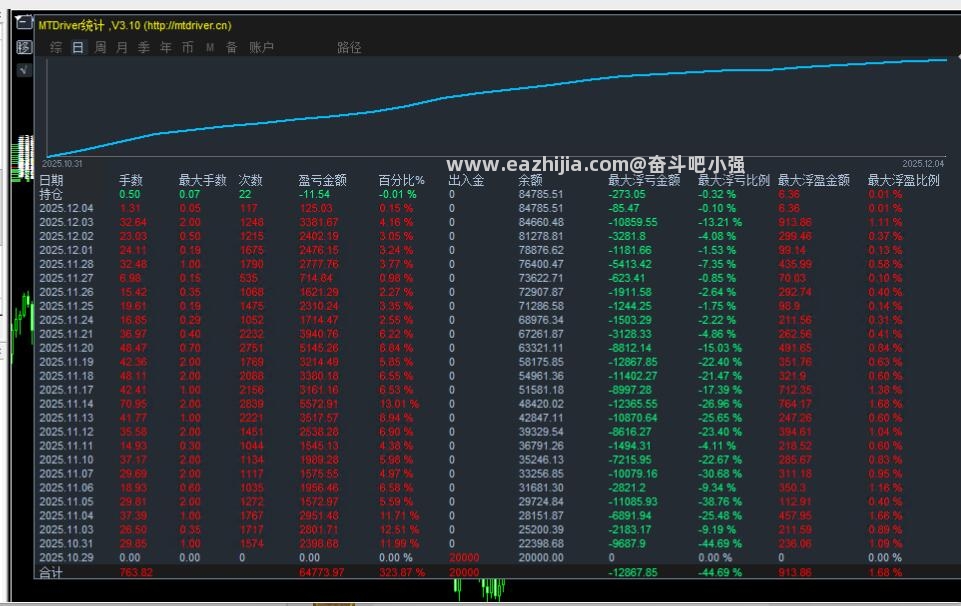Click chart start date label 2025.10.31
The width and height of the screenshot is (961, 606).
click(x=62, y=164)
